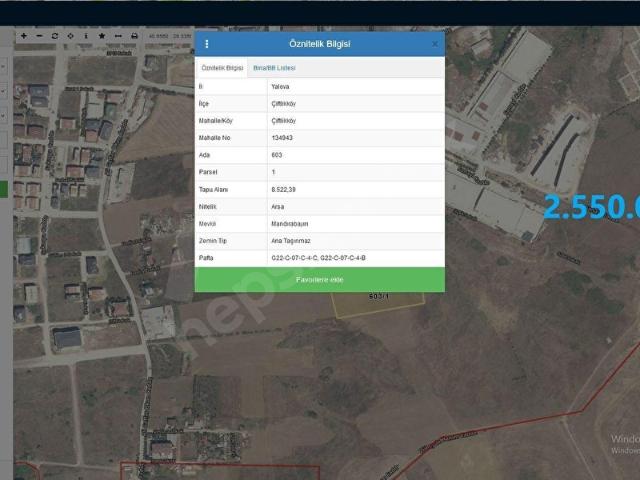Zoom in with the plus icon
This screenshot has height=480, width=640.
24,36
